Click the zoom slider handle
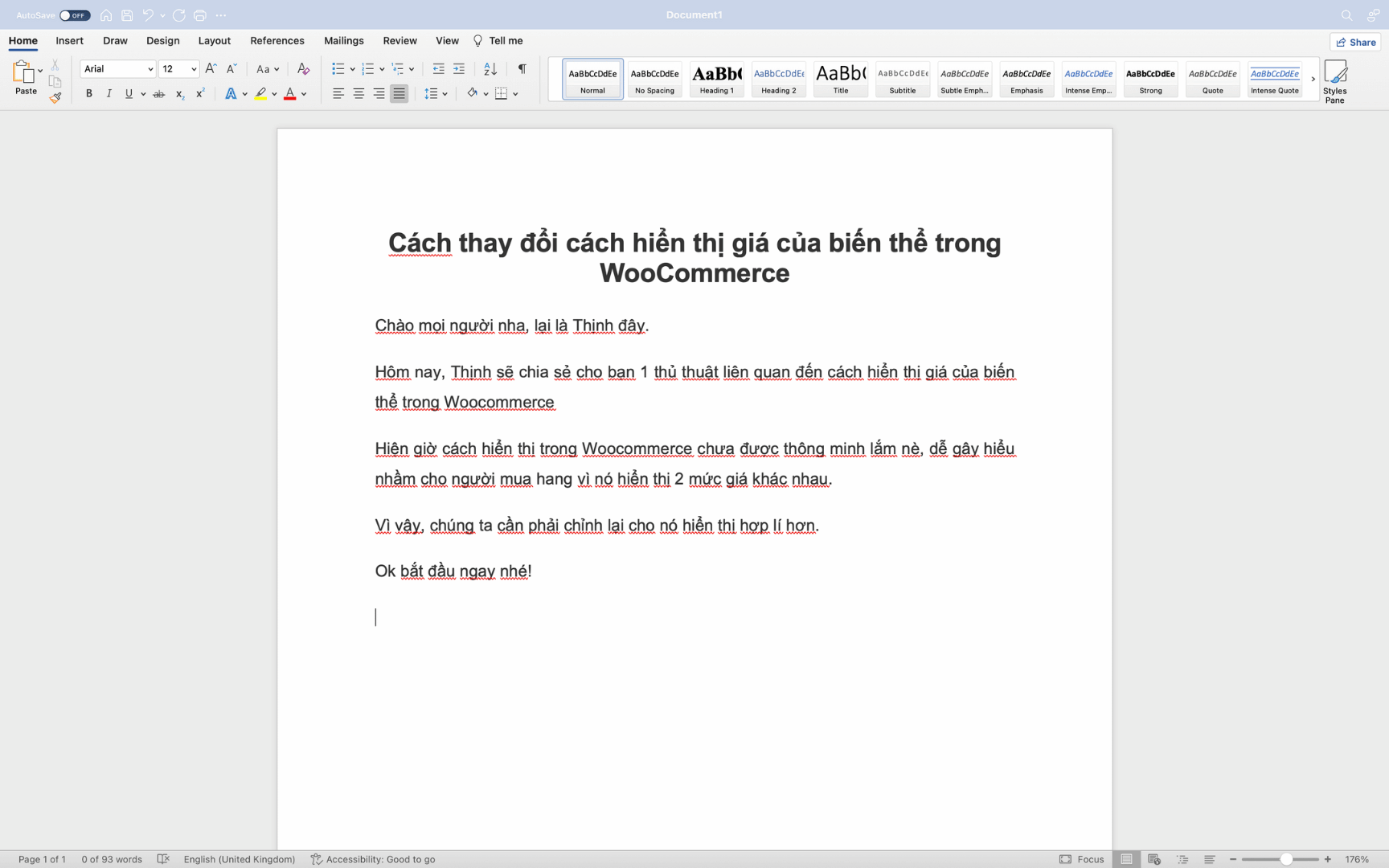This screenshot has width=1389, height=868. (x=1286, y=859)
